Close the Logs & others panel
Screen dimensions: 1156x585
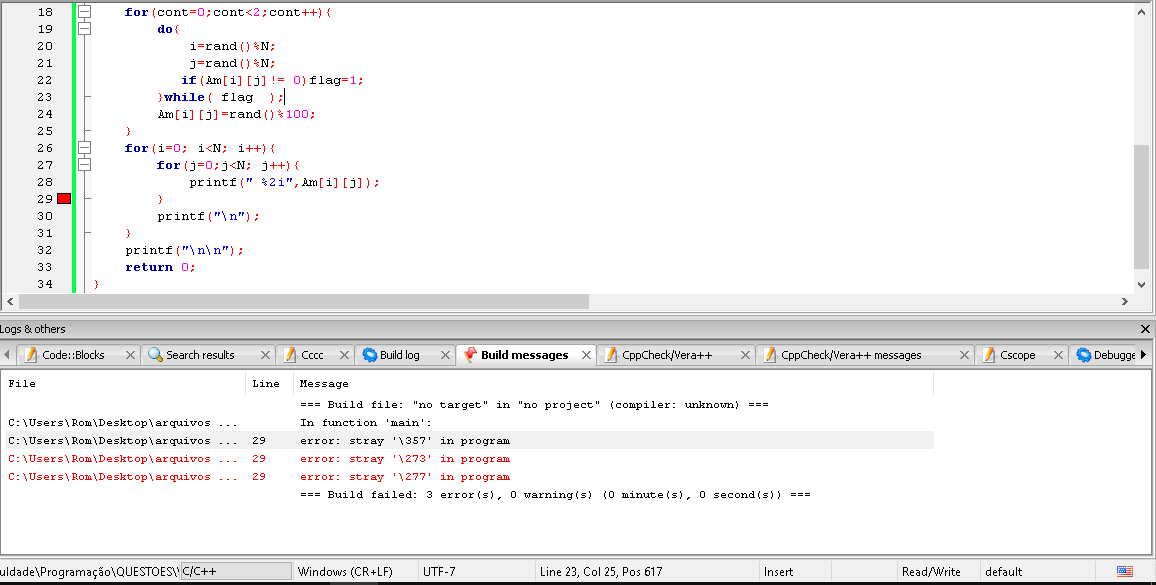click(x=1145, y=329)
